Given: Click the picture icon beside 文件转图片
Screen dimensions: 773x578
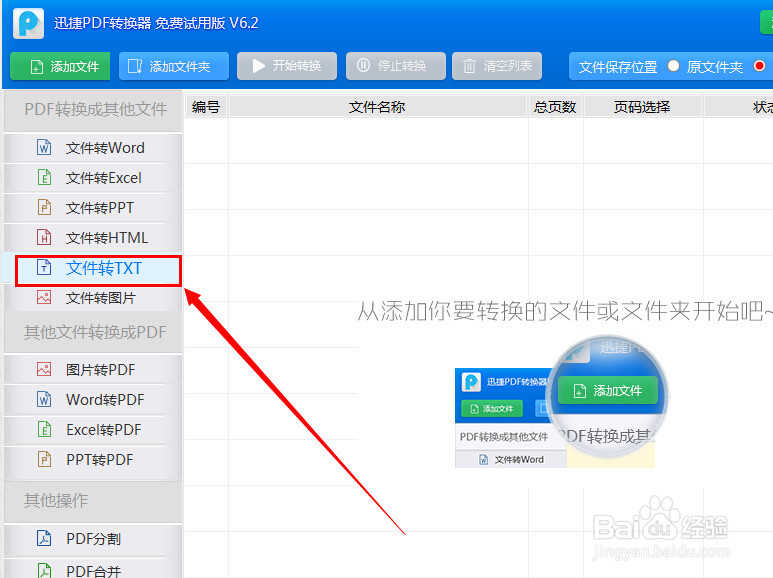Looking at the screenshot, I should (44, 298).
